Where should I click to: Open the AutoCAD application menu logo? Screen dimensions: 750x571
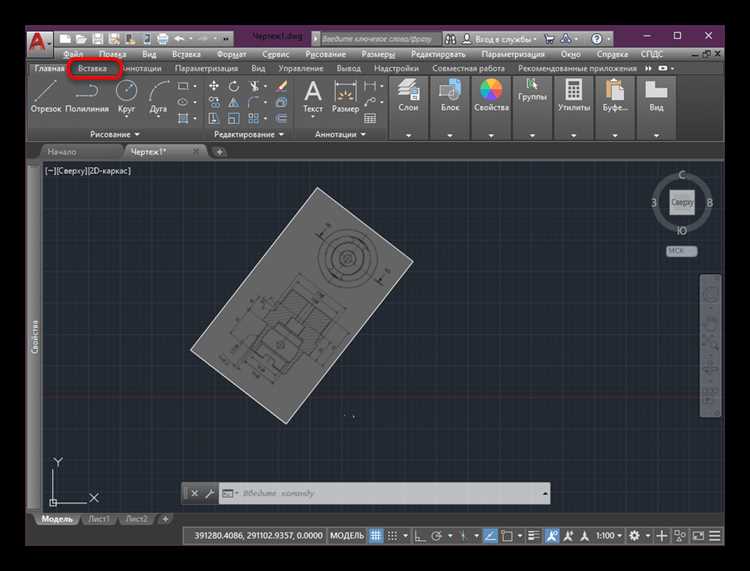(38, 42)
